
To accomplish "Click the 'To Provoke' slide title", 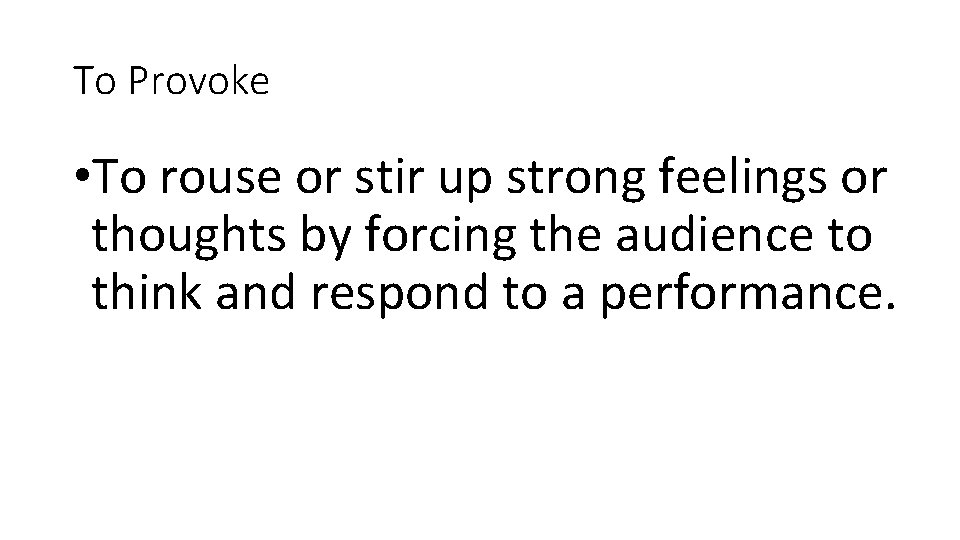I will tap(172, 82).
